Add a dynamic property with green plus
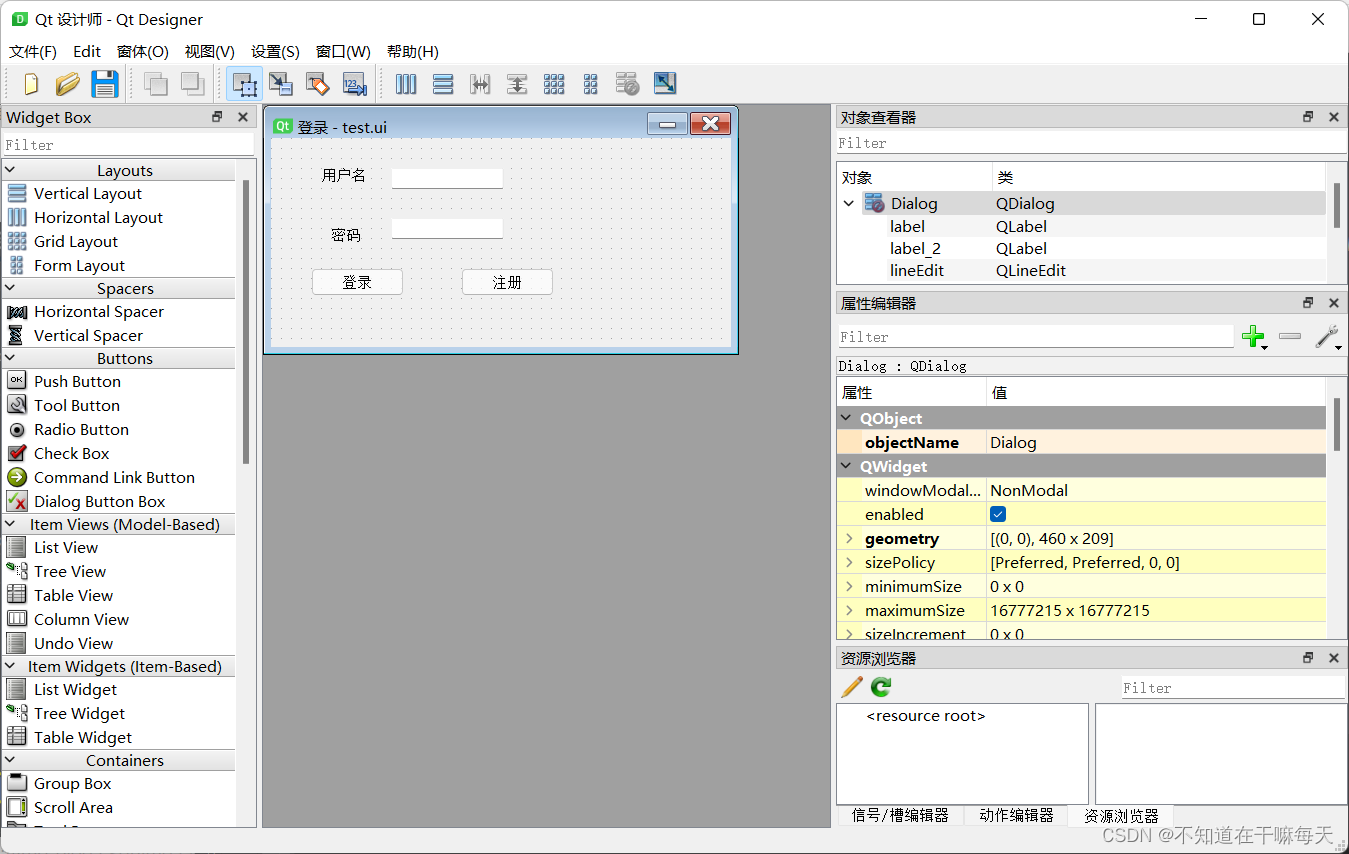Screen dimensions: 1349x854 click(1253, 337)
